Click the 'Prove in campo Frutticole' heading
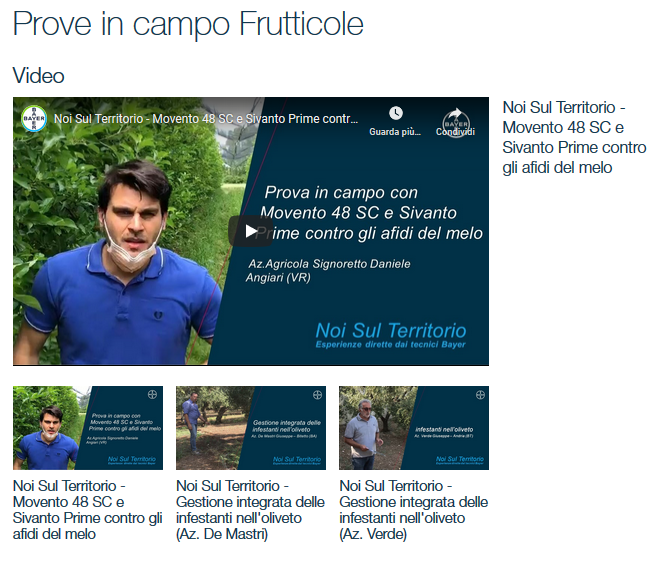The image size is (655, 581). (x=188, y=24)
